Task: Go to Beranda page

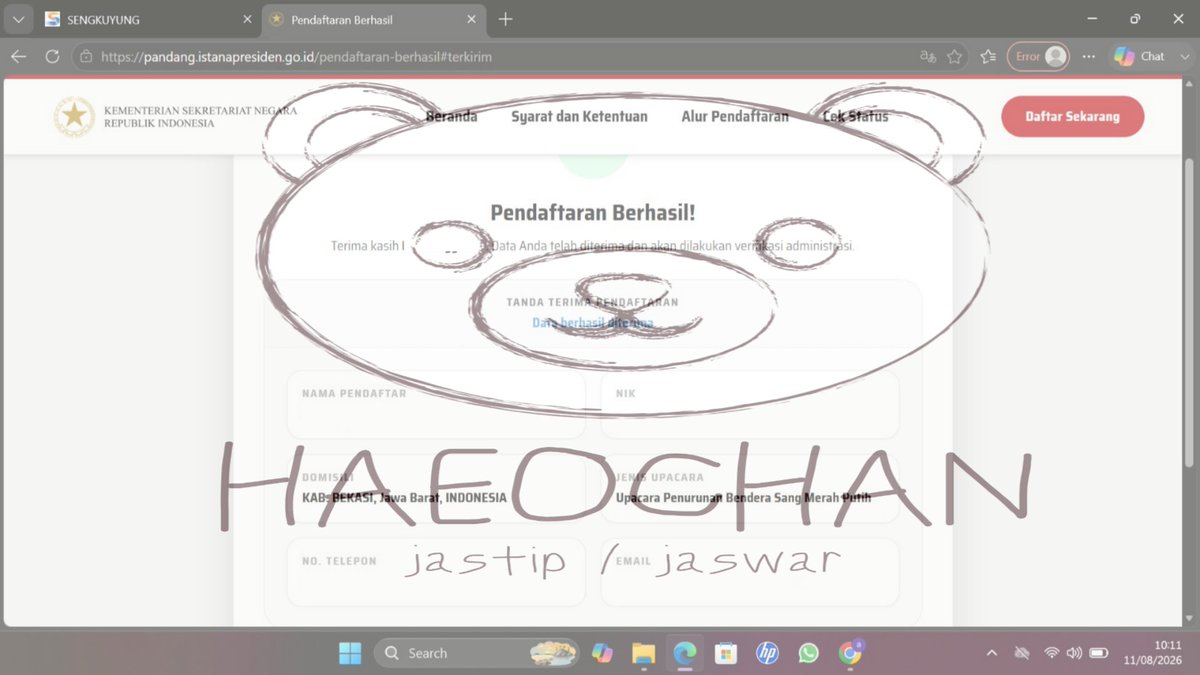Action: 451,117
